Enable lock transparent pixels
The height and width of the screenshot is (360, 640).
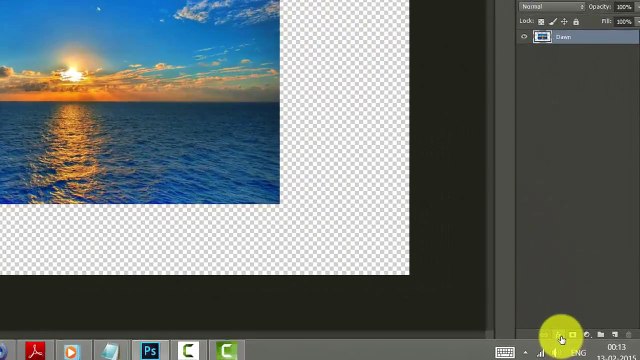pyautogui.click(x=541, y=22)
